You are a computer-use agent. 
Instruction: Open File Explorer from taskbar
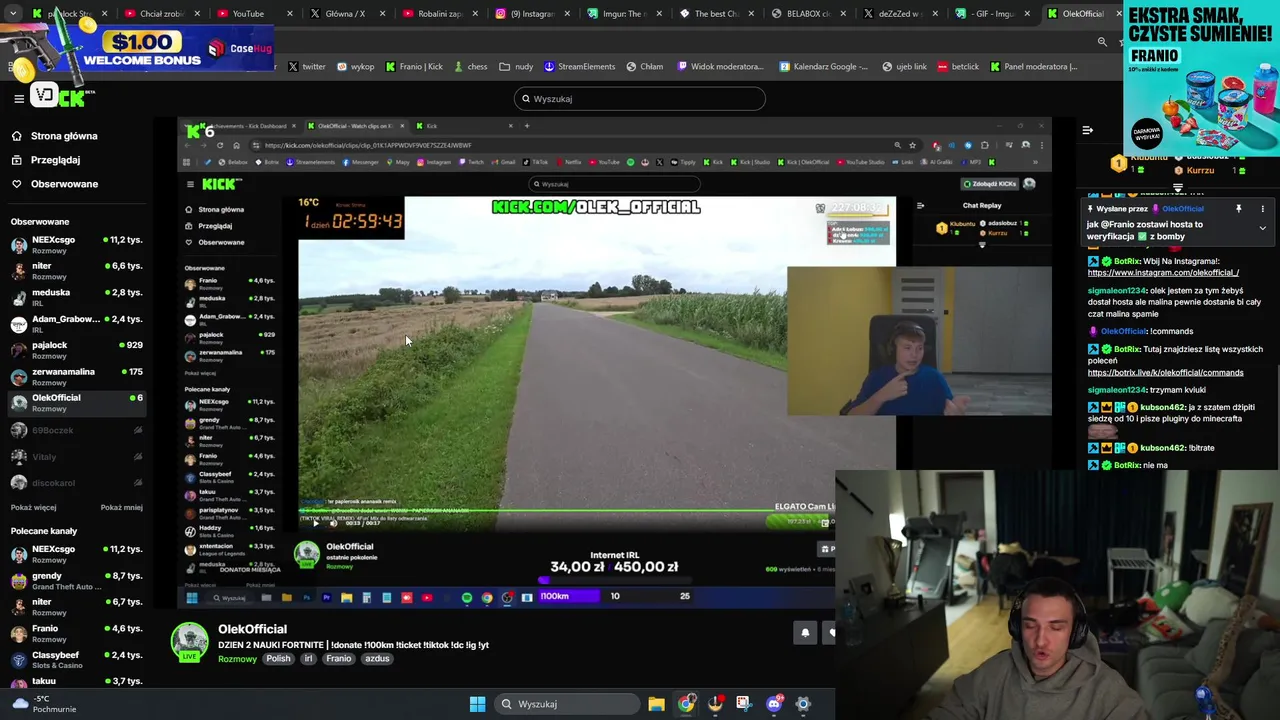pos(656,704)
